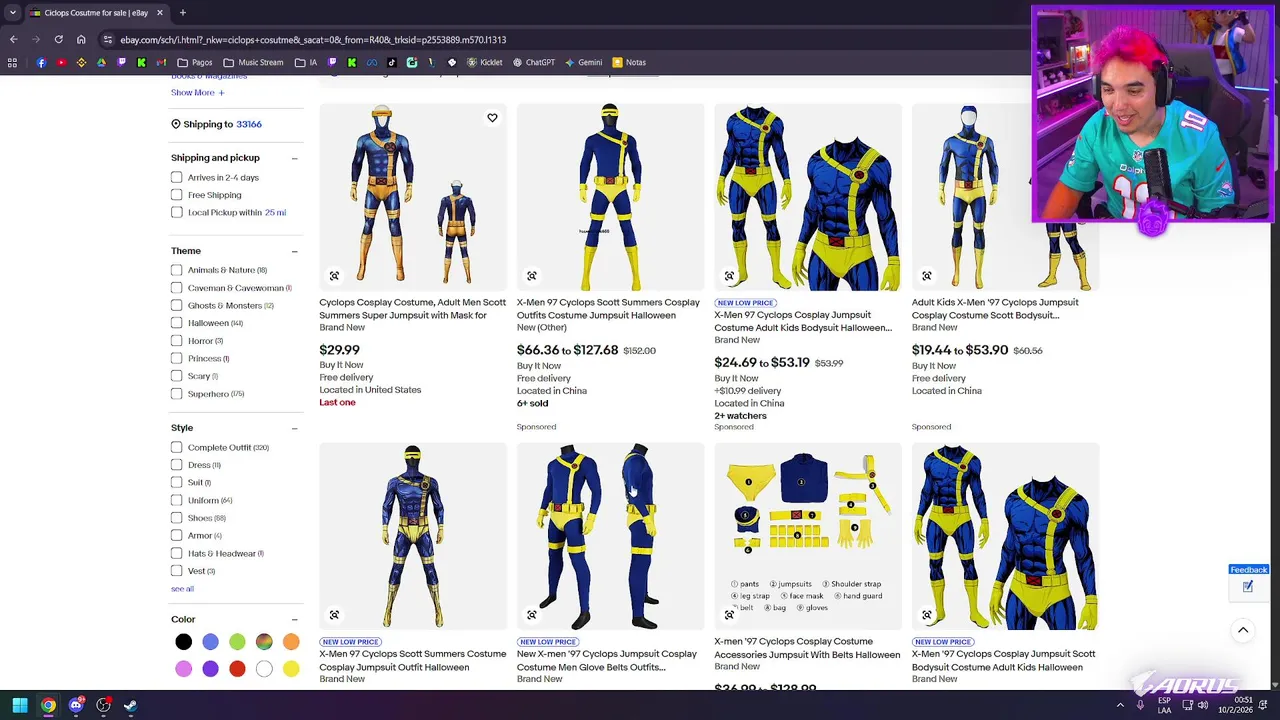Viewport: 1280px width, 720px height.
Task: Find similar items for $29.99 Cyclops costume
Action: (334, 276)
